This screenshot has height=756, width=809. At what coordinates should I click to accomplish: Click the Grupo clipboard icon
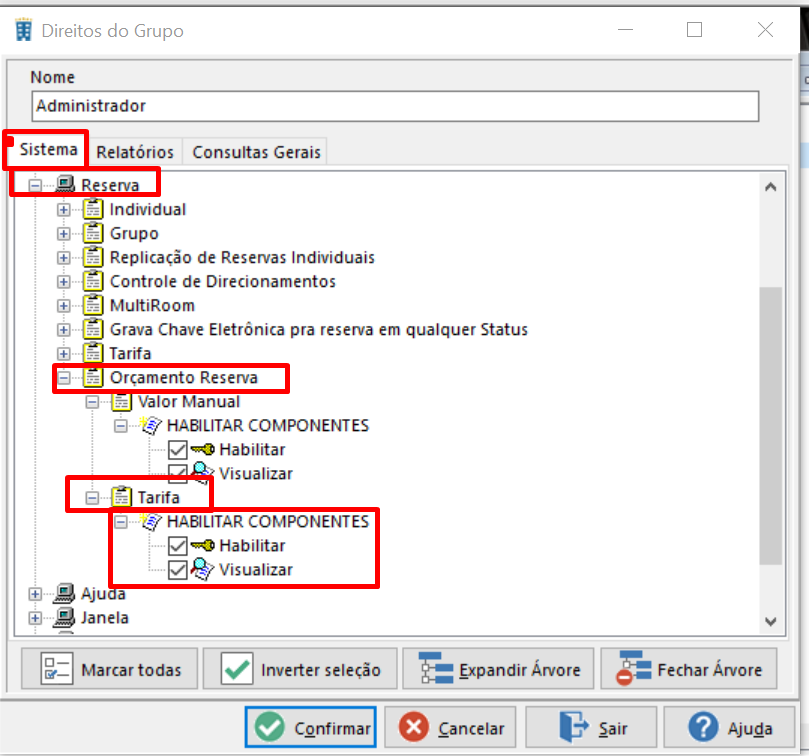93,233
